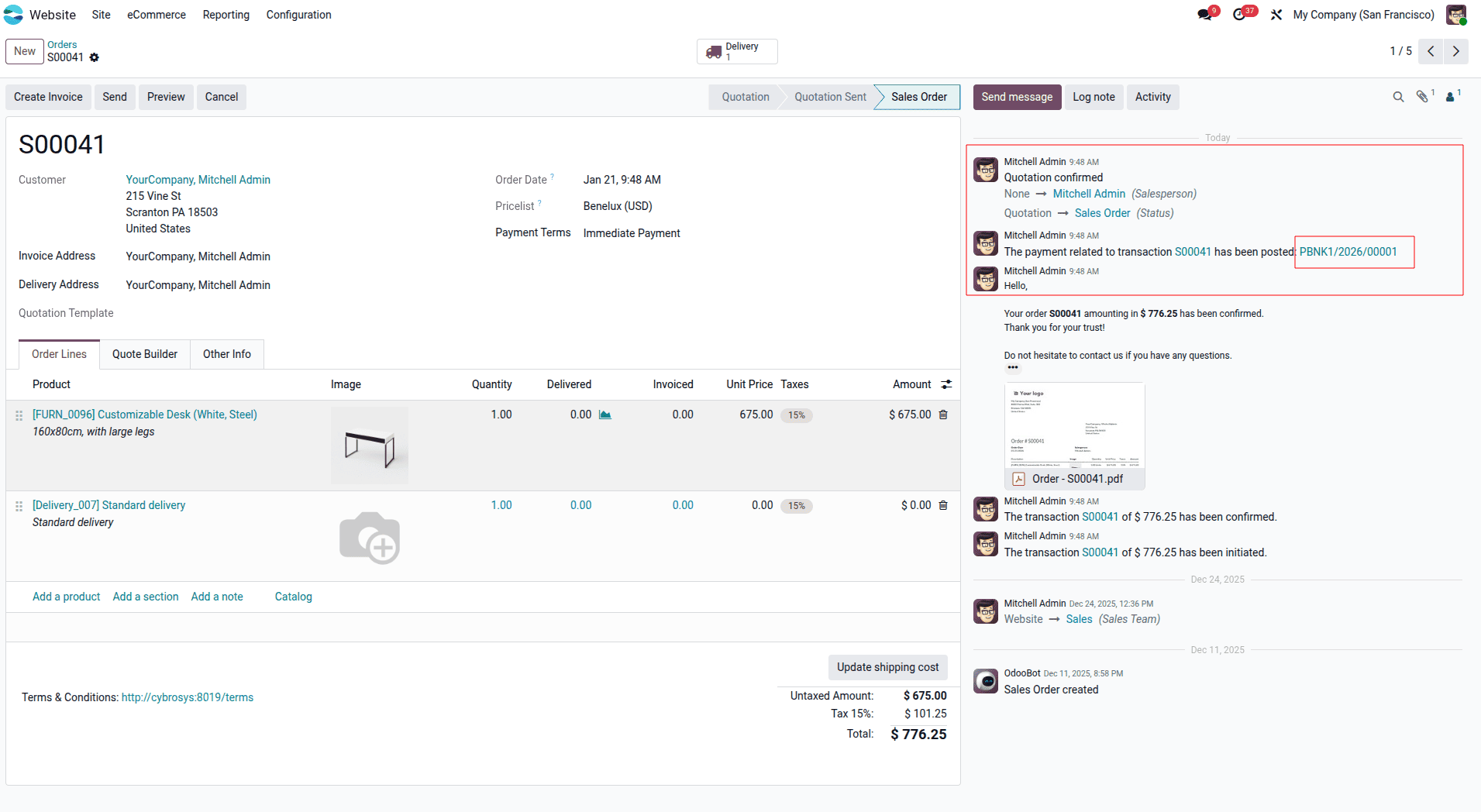
Task: Open the Discuss conversations icon
Action: [x=1204, y=15]
